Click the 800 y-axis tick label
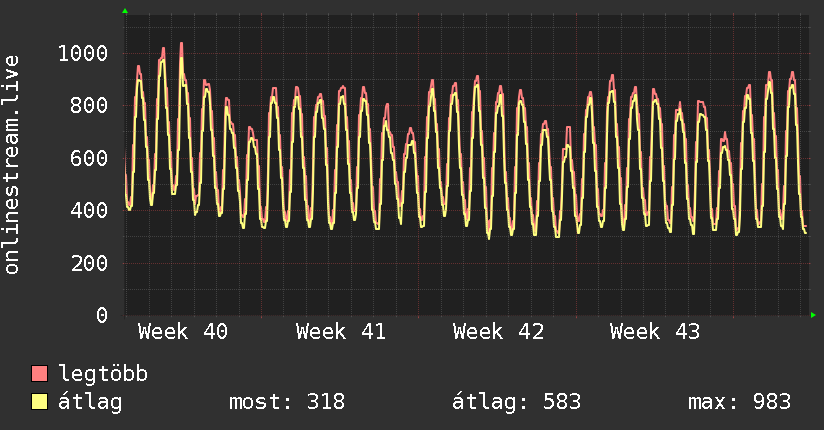Viewport: 824px width, 430px height. click(x=89, y=106)
